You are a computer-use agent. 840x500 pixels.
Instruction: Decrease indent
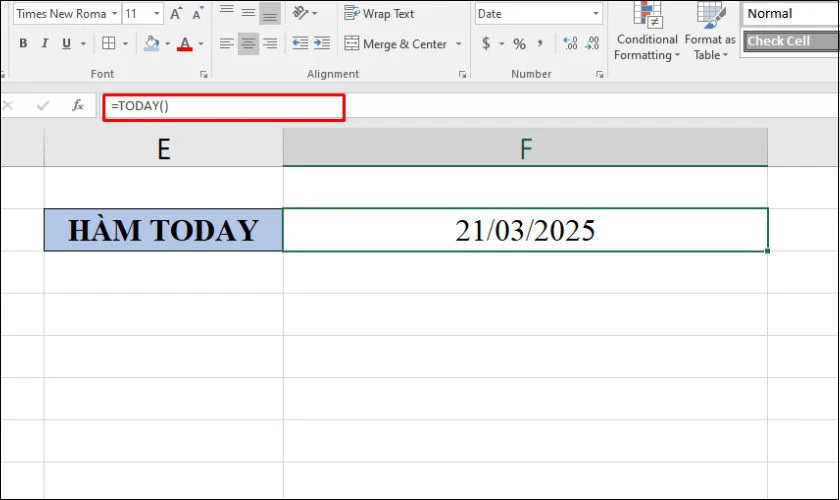point(300,43)
